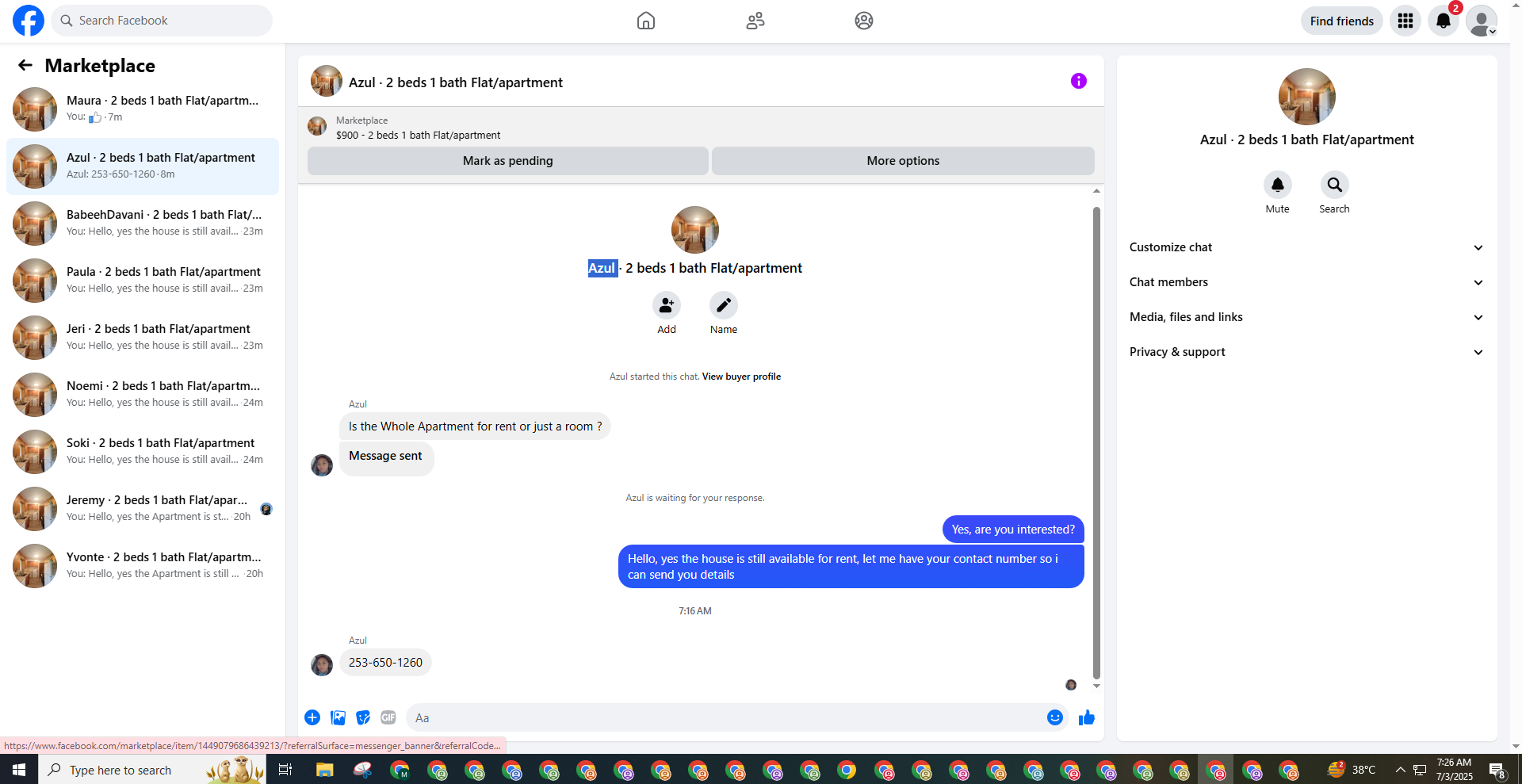Select the Azul conversation in list
Screen dimensions: 1522x784
[143, 166]
